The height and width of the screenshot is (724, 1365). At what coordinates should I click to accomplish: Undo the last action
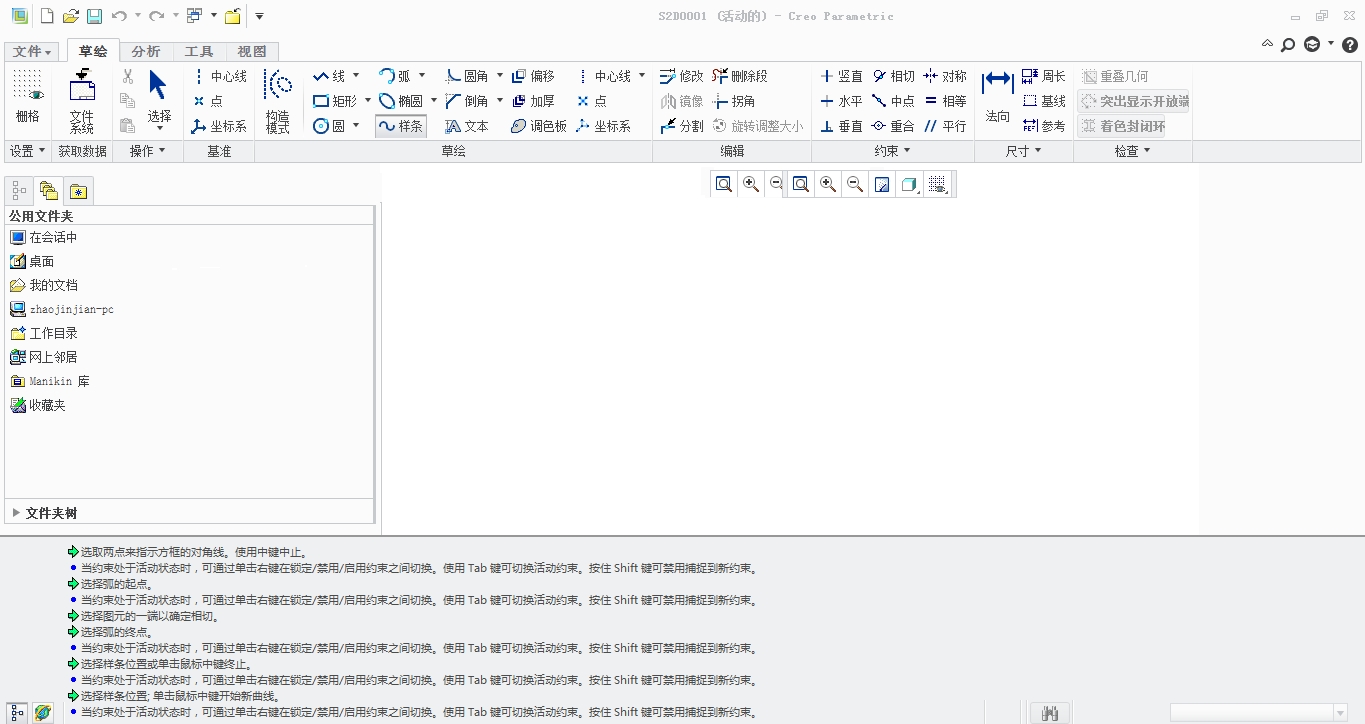pos(119,16)
